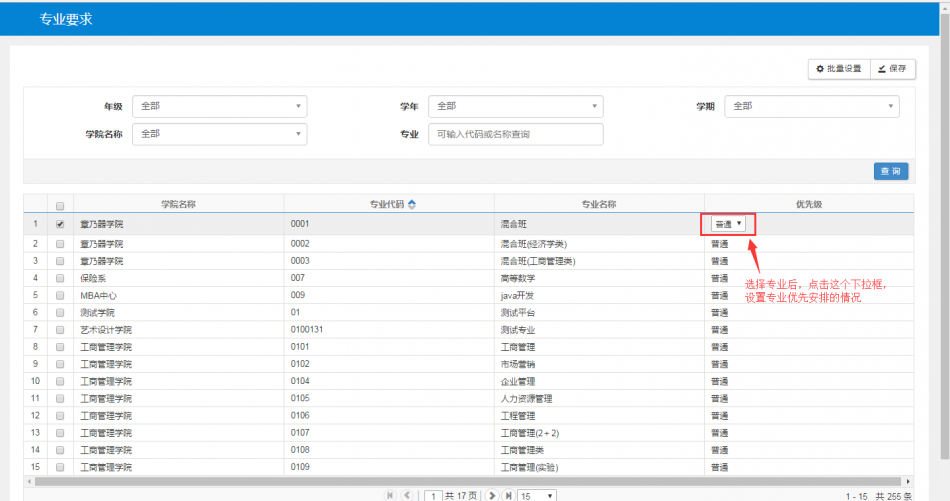This screenshot has height=501, width=950.
Task: Check the checkbox for 保险系 row
Action: (60, 277)
